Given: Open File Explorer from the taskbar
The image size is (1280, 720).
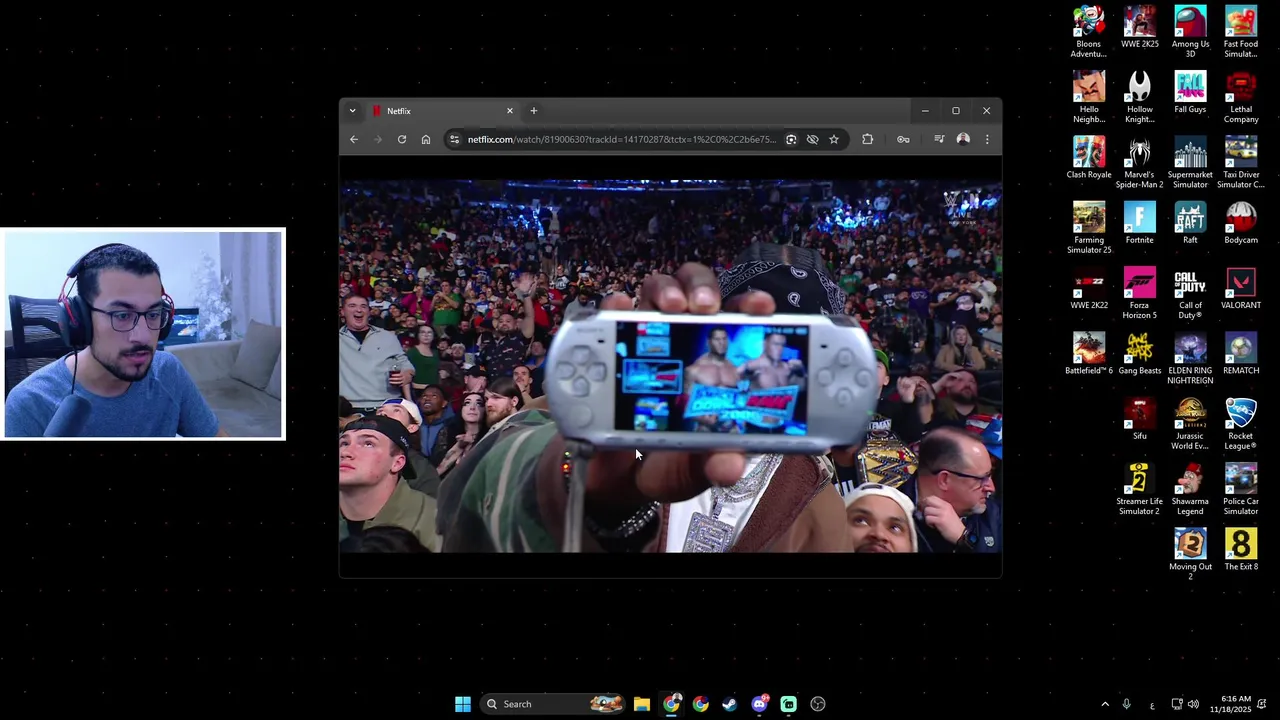Looking at the screenshot, I should (x=642, y=704).
